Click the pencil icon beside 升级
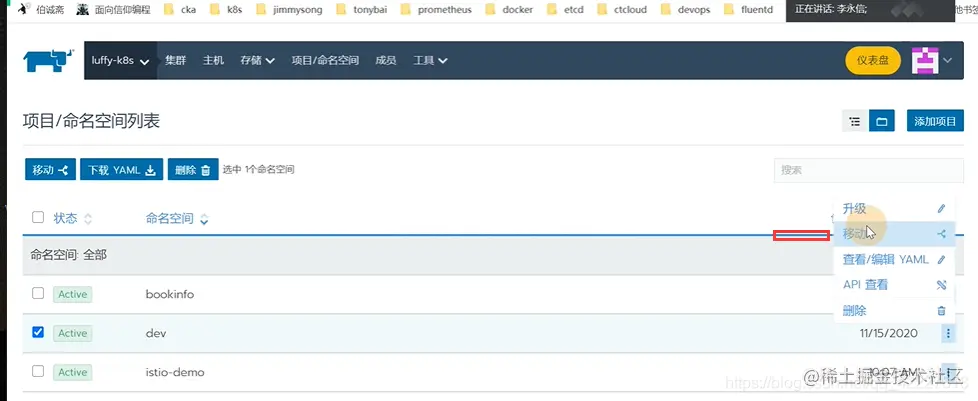The width and height of the screenshot is (978, 401). point(942,209)
